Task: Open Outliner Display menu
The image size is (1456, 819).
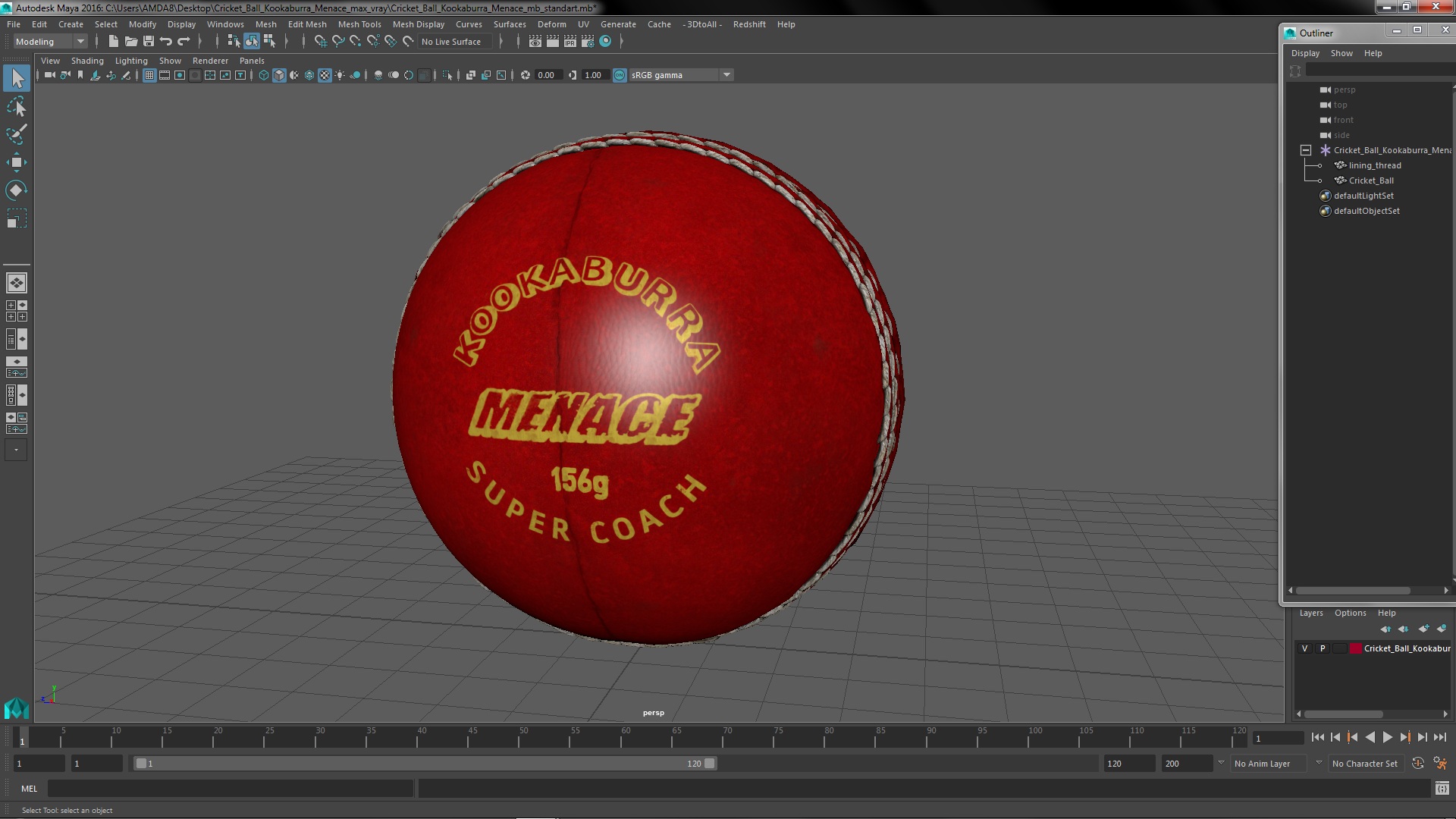Action: (1305, 53)
